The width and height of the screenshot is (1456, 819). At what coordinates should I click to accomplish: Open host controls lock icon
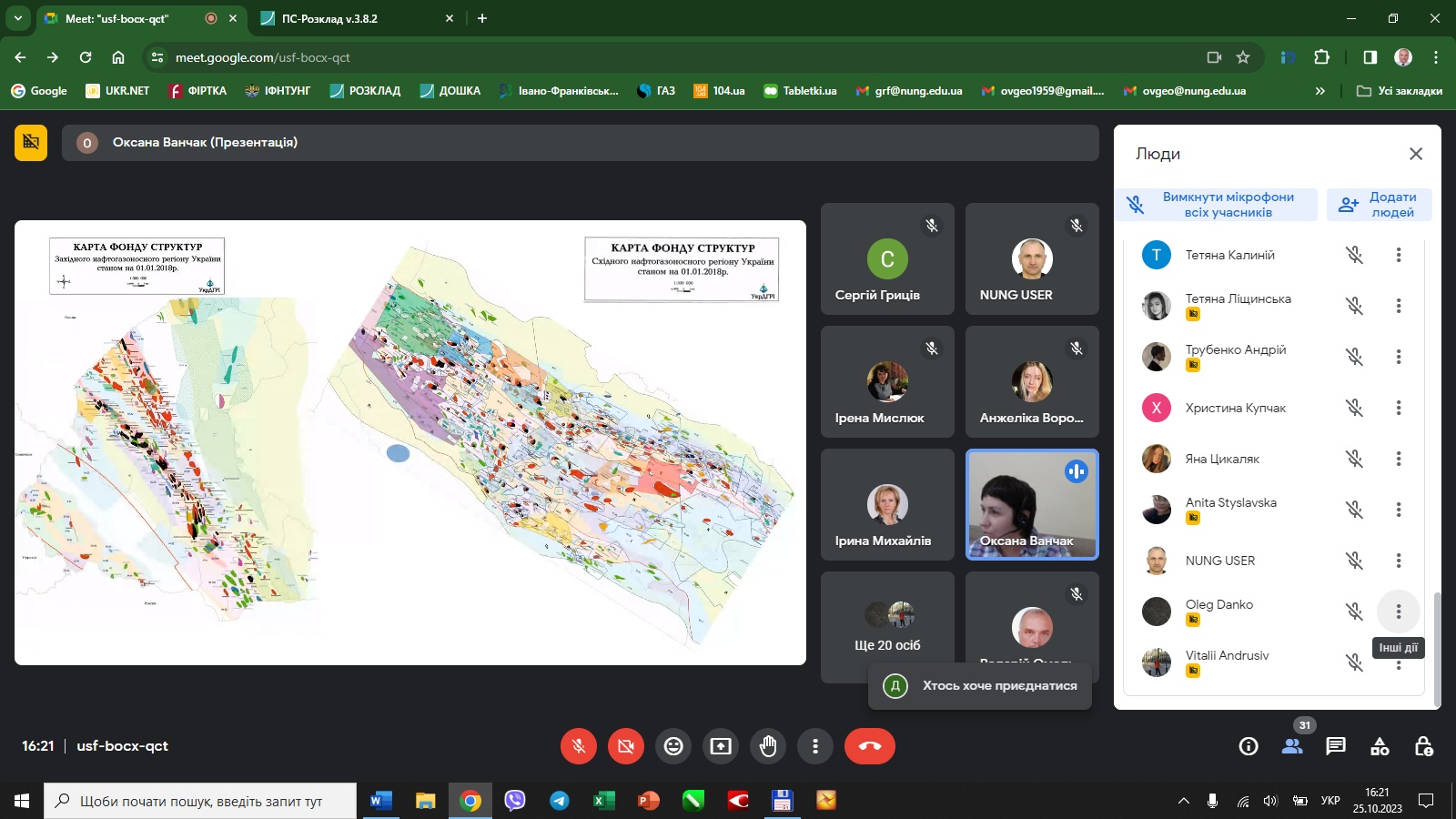pyautogui.click(x=1423, y=746)
